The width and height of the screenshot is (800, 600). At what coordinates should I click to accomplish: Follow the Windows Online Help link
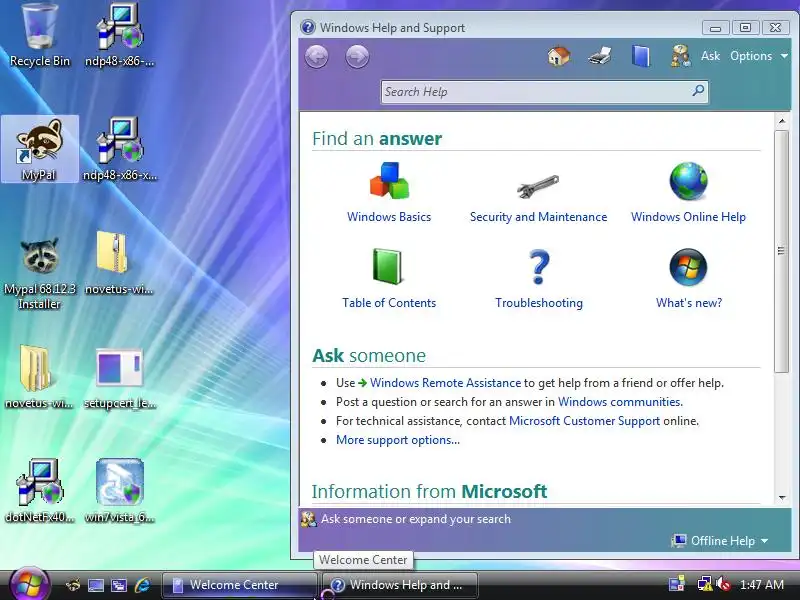(x=688, y=217)
